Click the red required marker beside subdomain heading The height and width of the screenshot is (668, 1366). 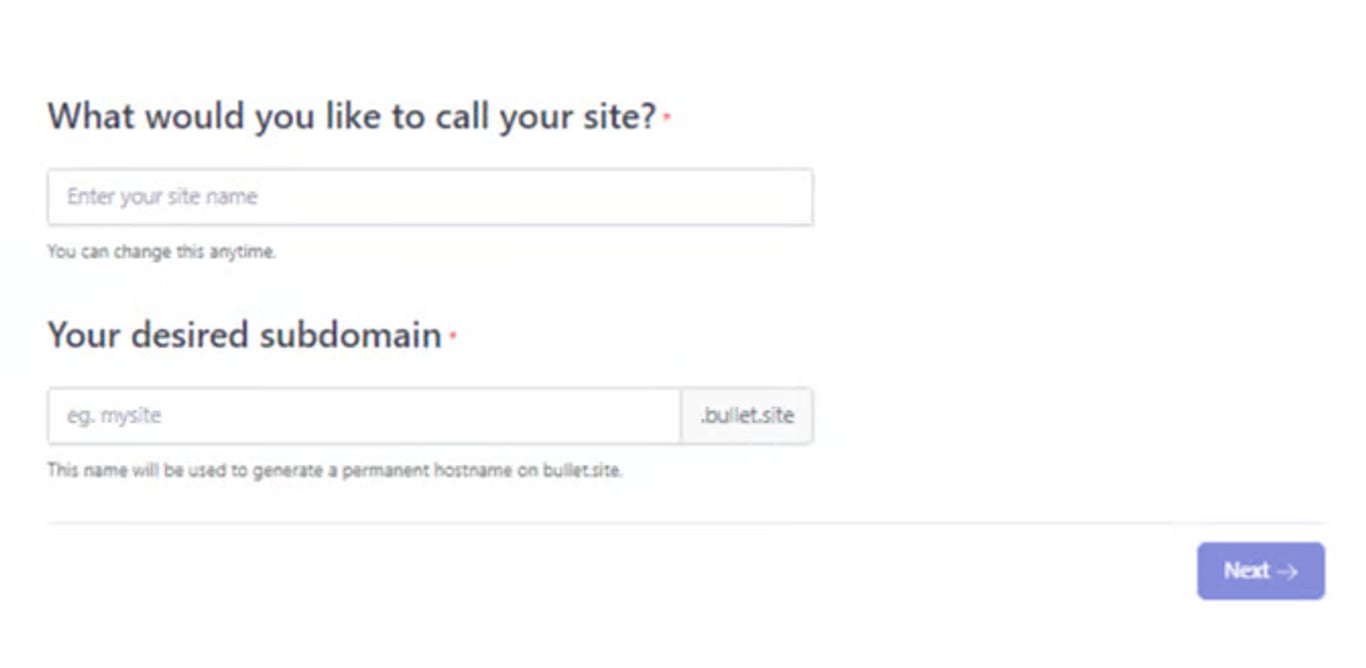pos(452,336)
